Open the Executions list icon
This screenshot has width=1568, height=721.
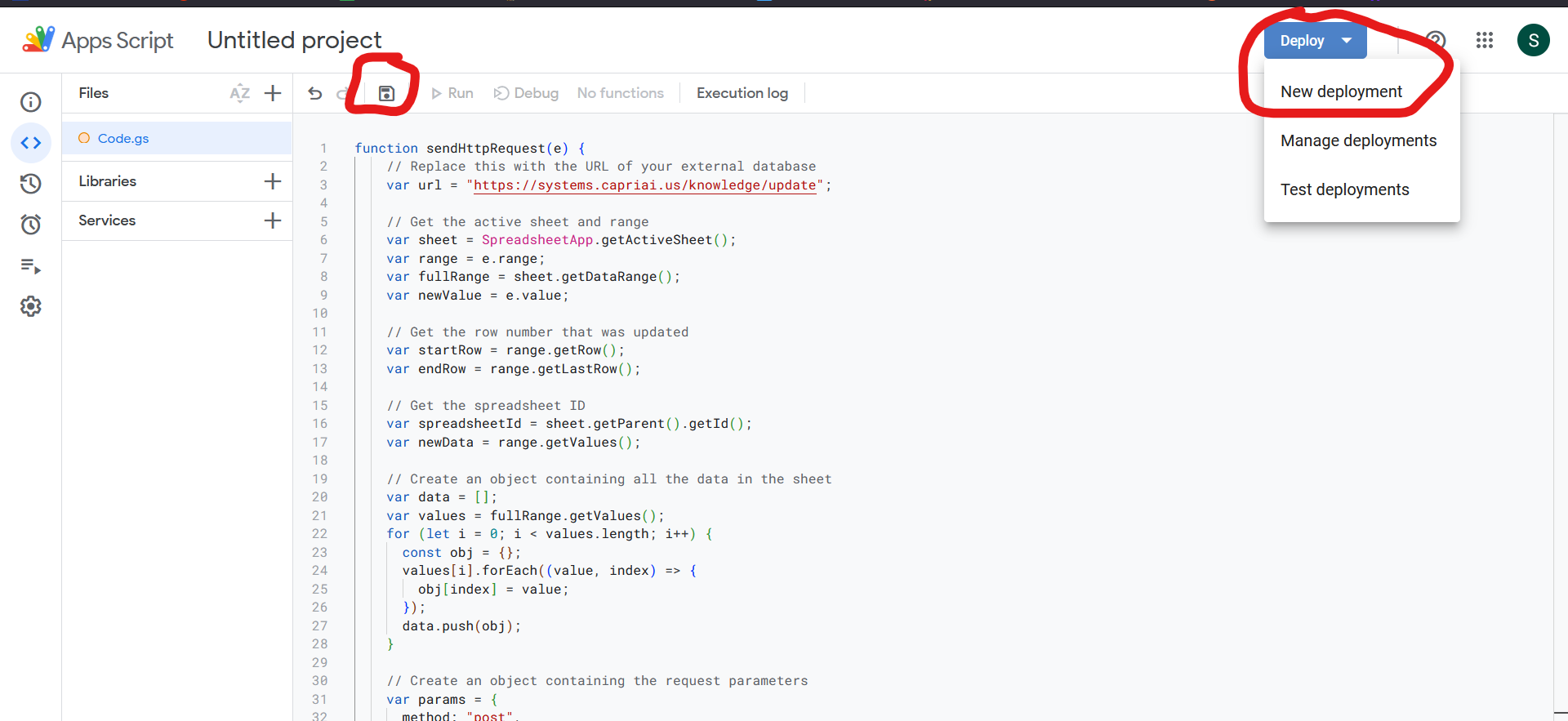[31, 265]
